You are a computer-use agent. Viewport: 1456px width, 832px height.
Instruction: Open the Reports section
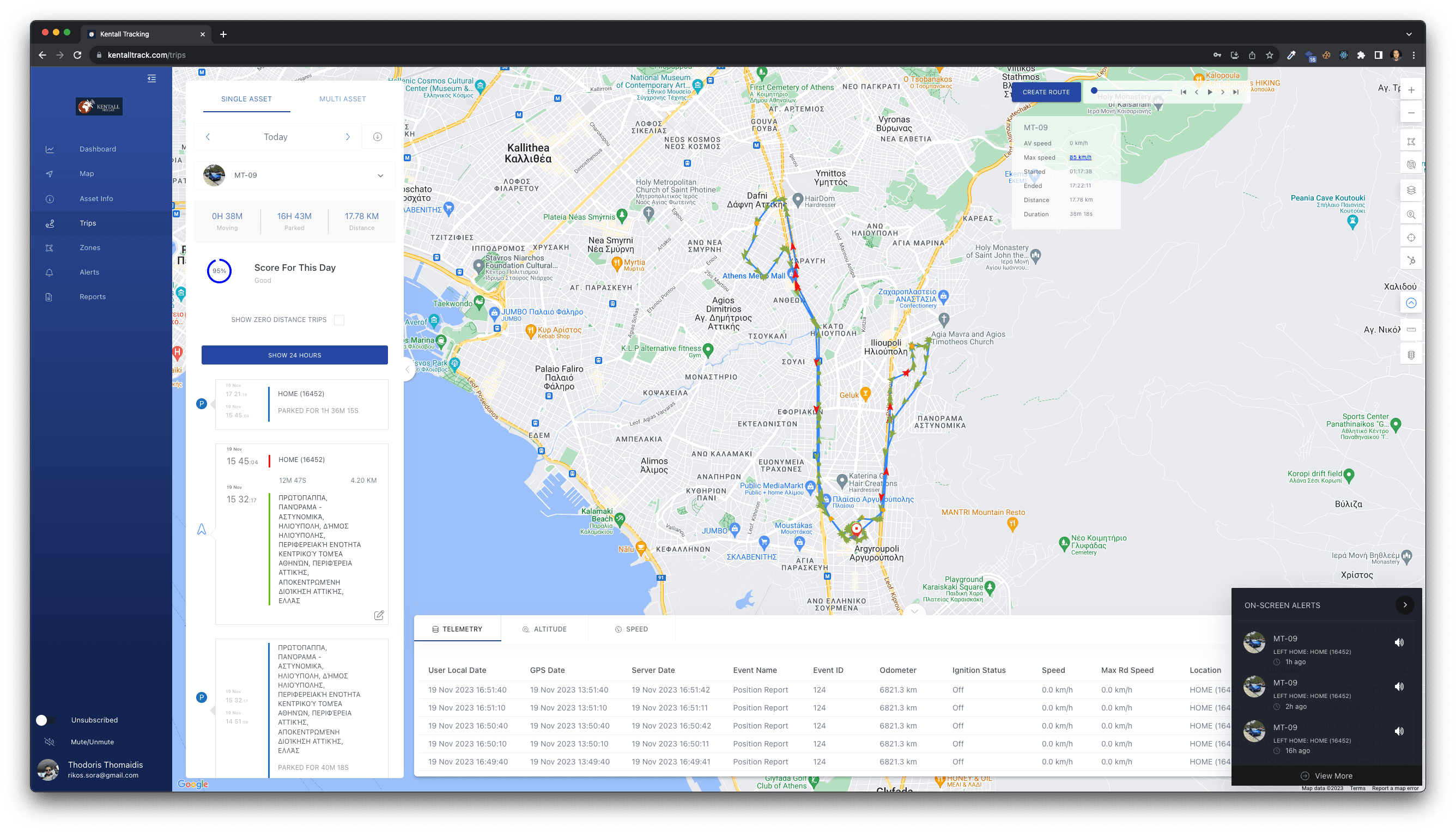(x=92, y=296)
